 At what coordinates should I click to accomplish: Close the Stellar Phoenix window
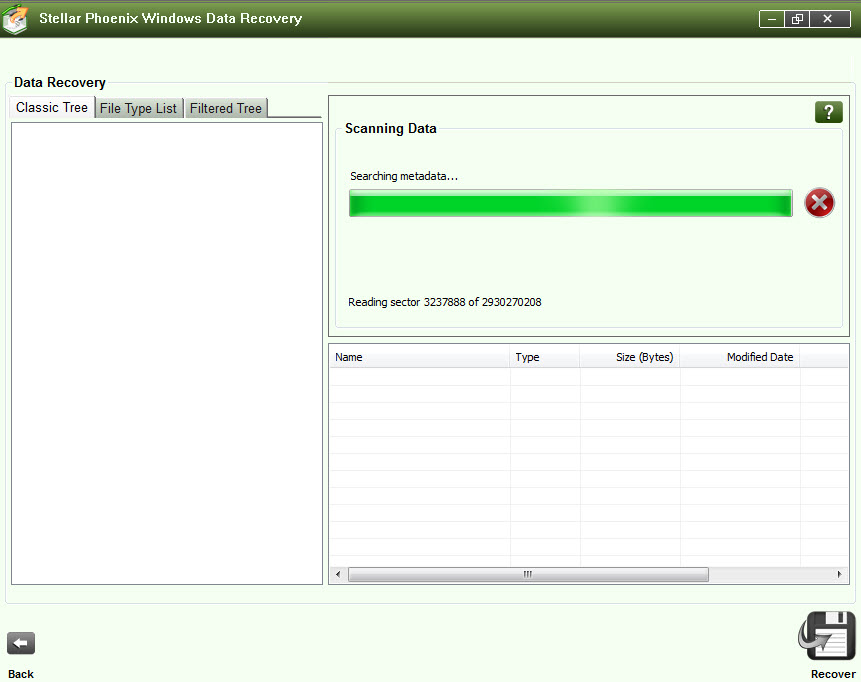point(828,19)
